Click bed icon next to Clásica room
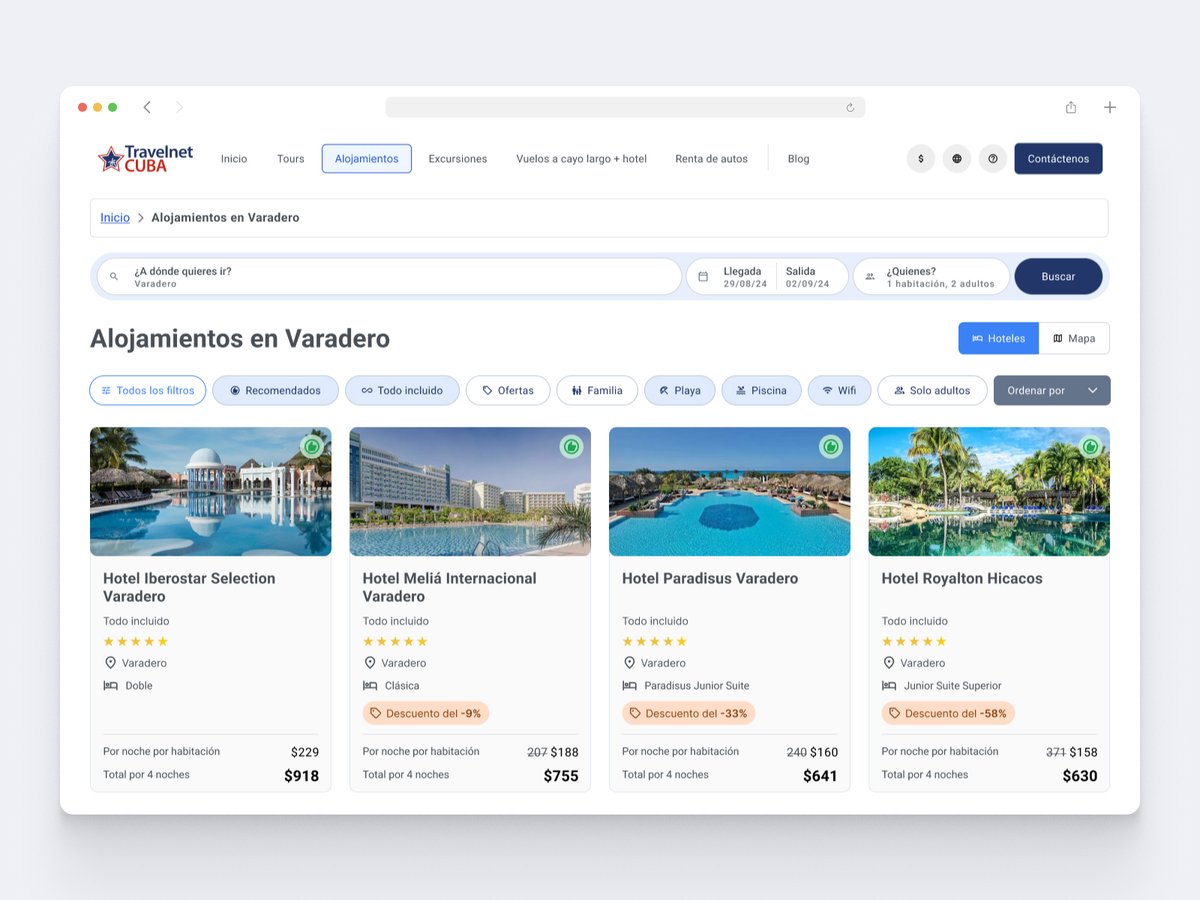 pos(370,686)
